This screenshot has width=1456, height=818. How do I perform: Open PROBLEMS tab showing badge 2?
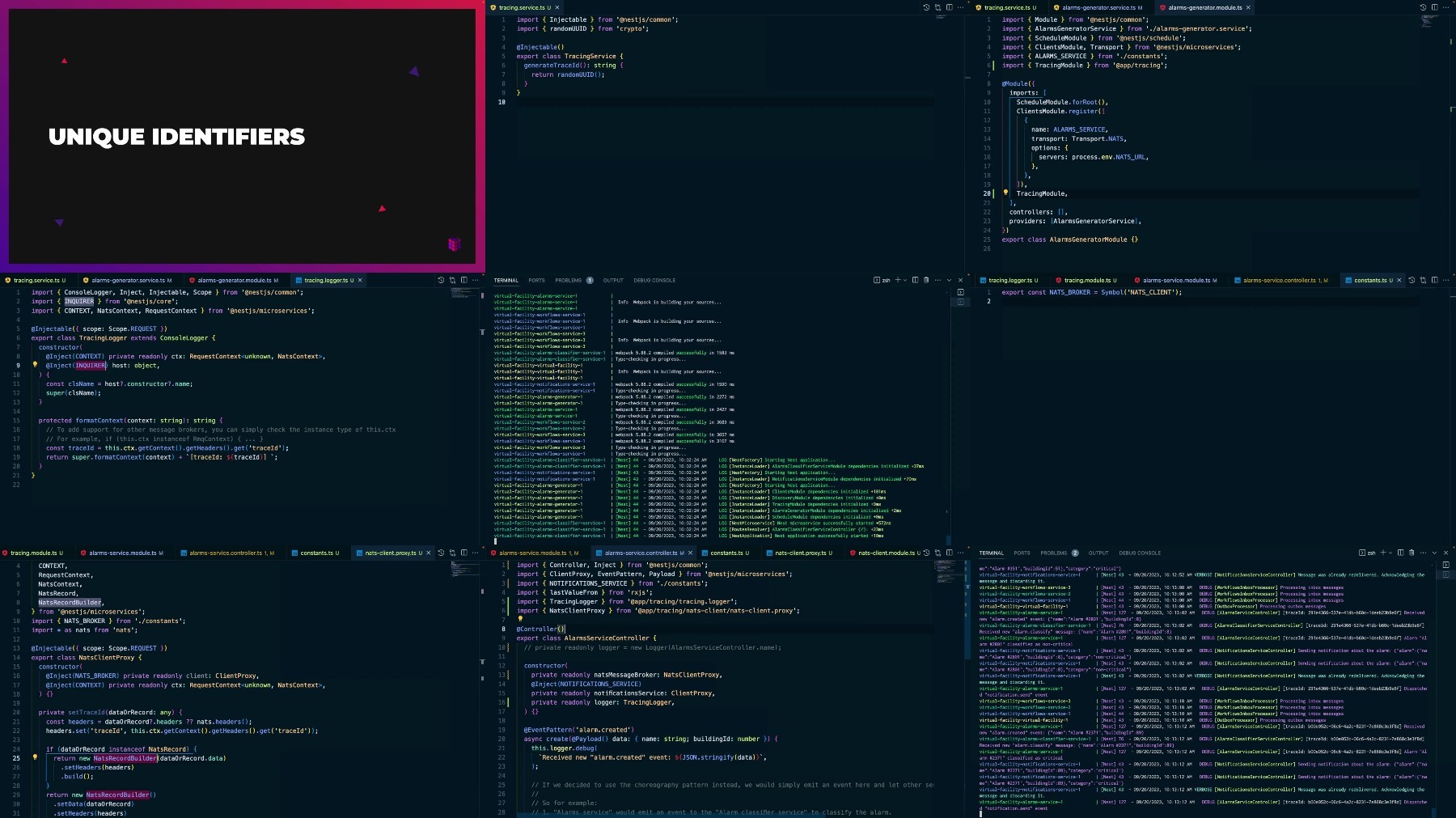click(1059, 553)
